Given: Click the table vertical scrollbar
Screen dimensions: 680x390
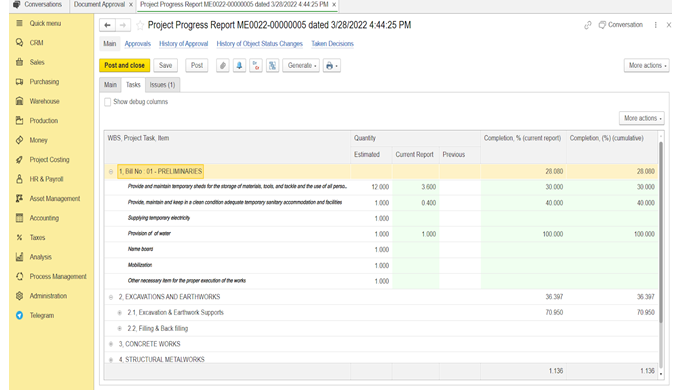Looking at the screenshot, I should (x=661, y=232).
